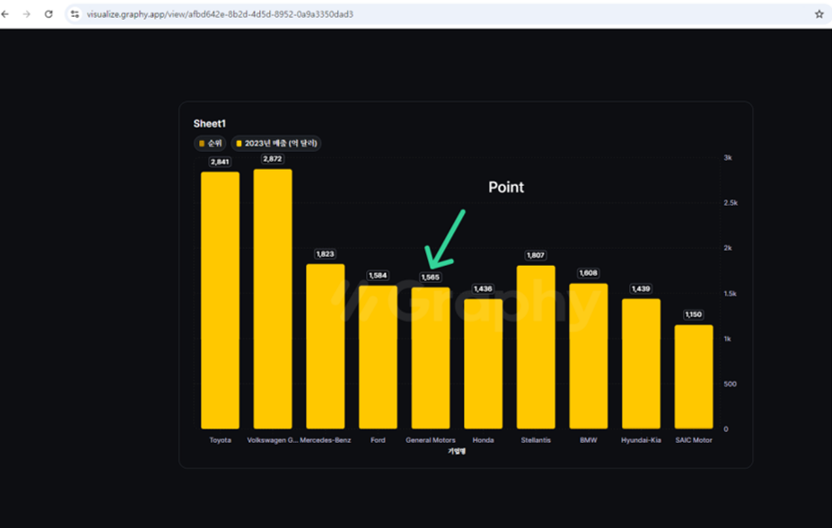
Task: Click the 1,439 data label
Action: (641, 289)
